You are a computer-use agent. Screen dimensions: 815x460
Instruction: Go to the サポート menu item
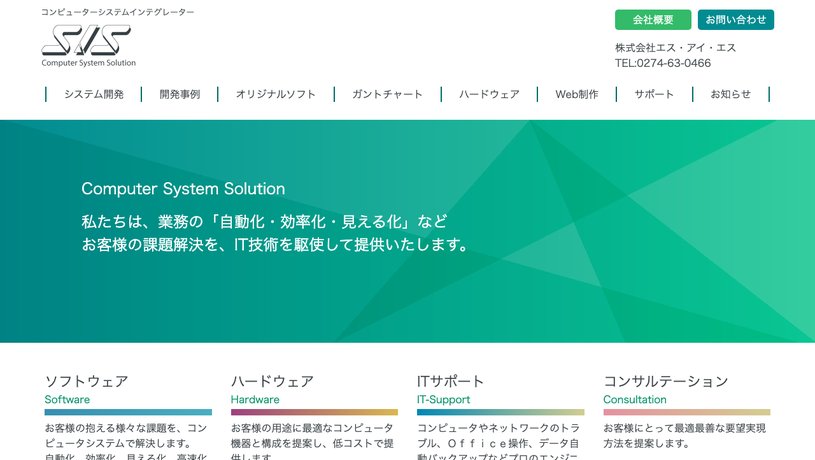[x=654, y=94]
